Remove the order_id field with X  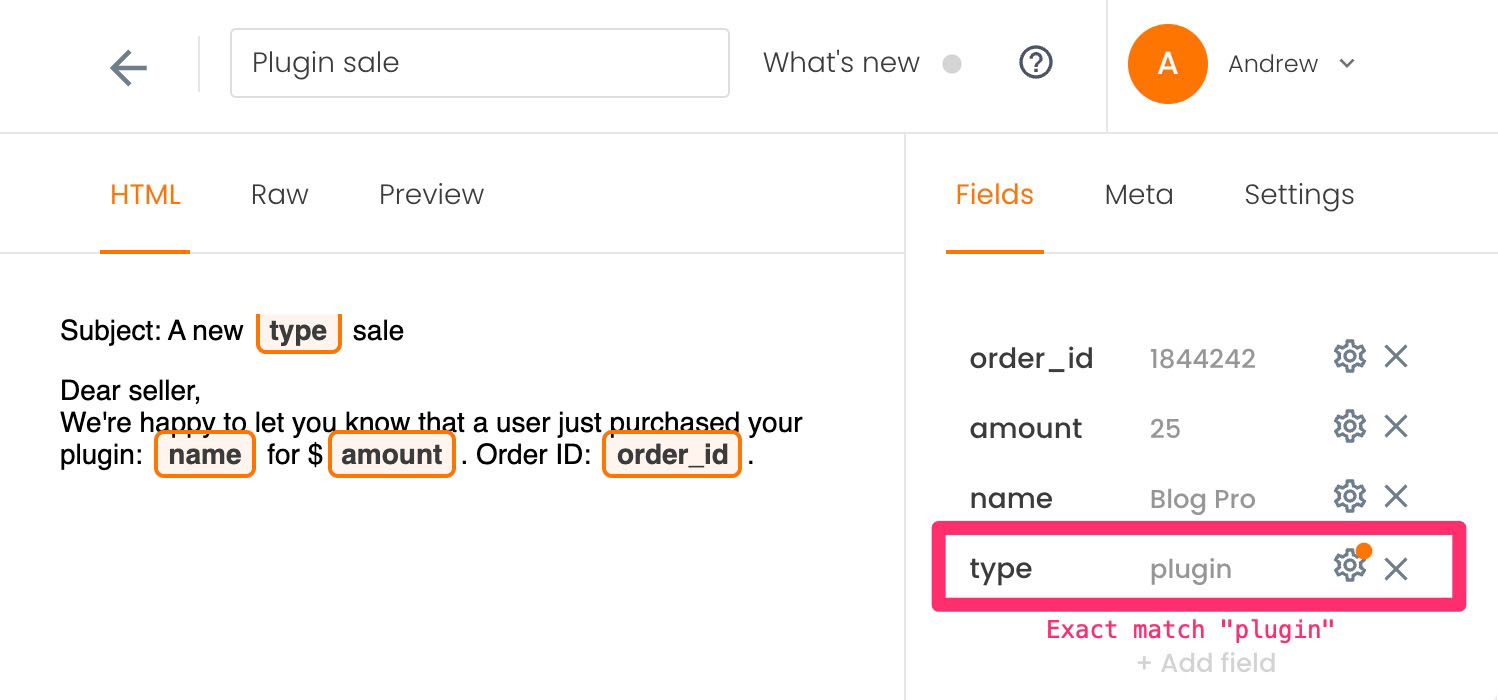(1396, 356)
